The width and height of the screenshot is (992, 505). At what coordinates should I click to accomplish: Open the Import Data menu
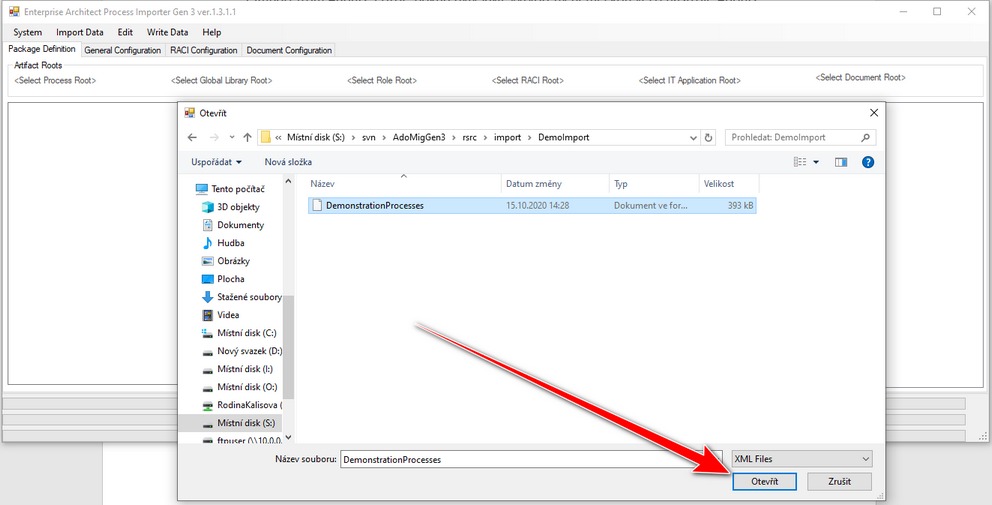coord(80,32)
